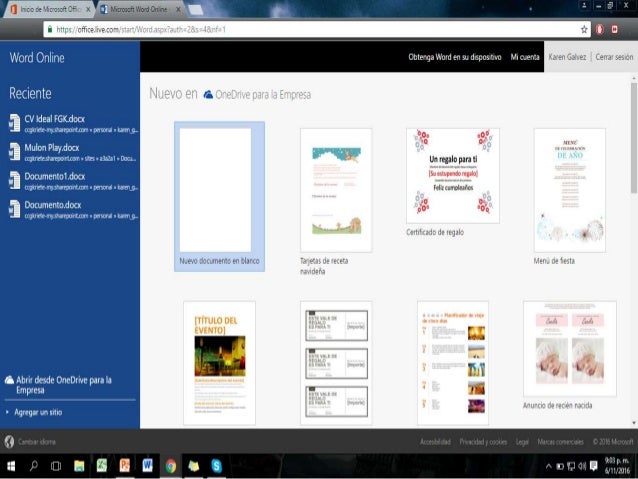Switch to Microsoft Word Online tab
This screenshot has height=479, width=638.
tap(138, 9)
